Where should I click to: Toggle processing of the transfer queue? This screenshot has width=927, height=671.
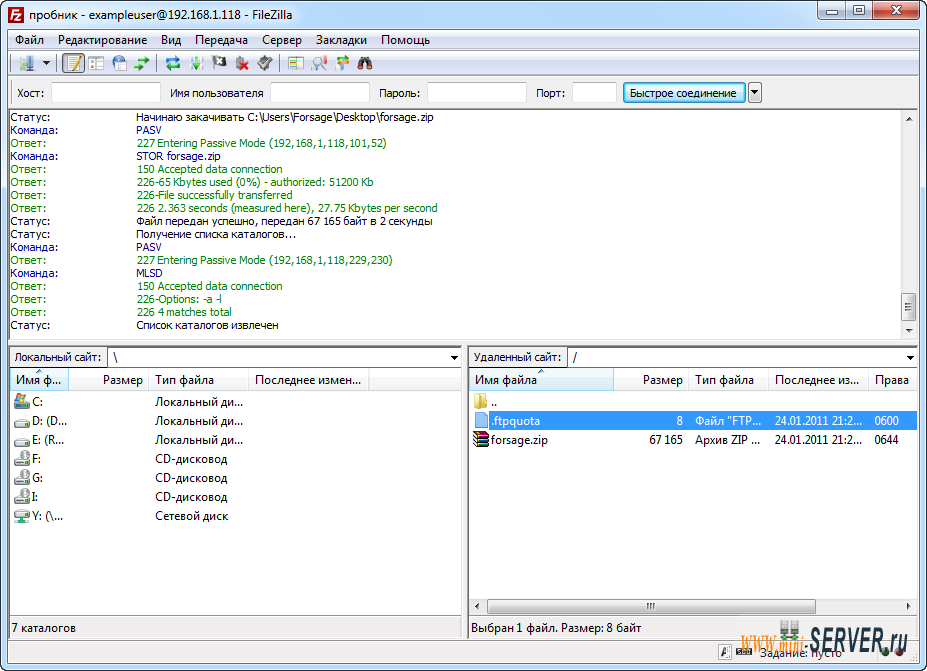[196, 63]
